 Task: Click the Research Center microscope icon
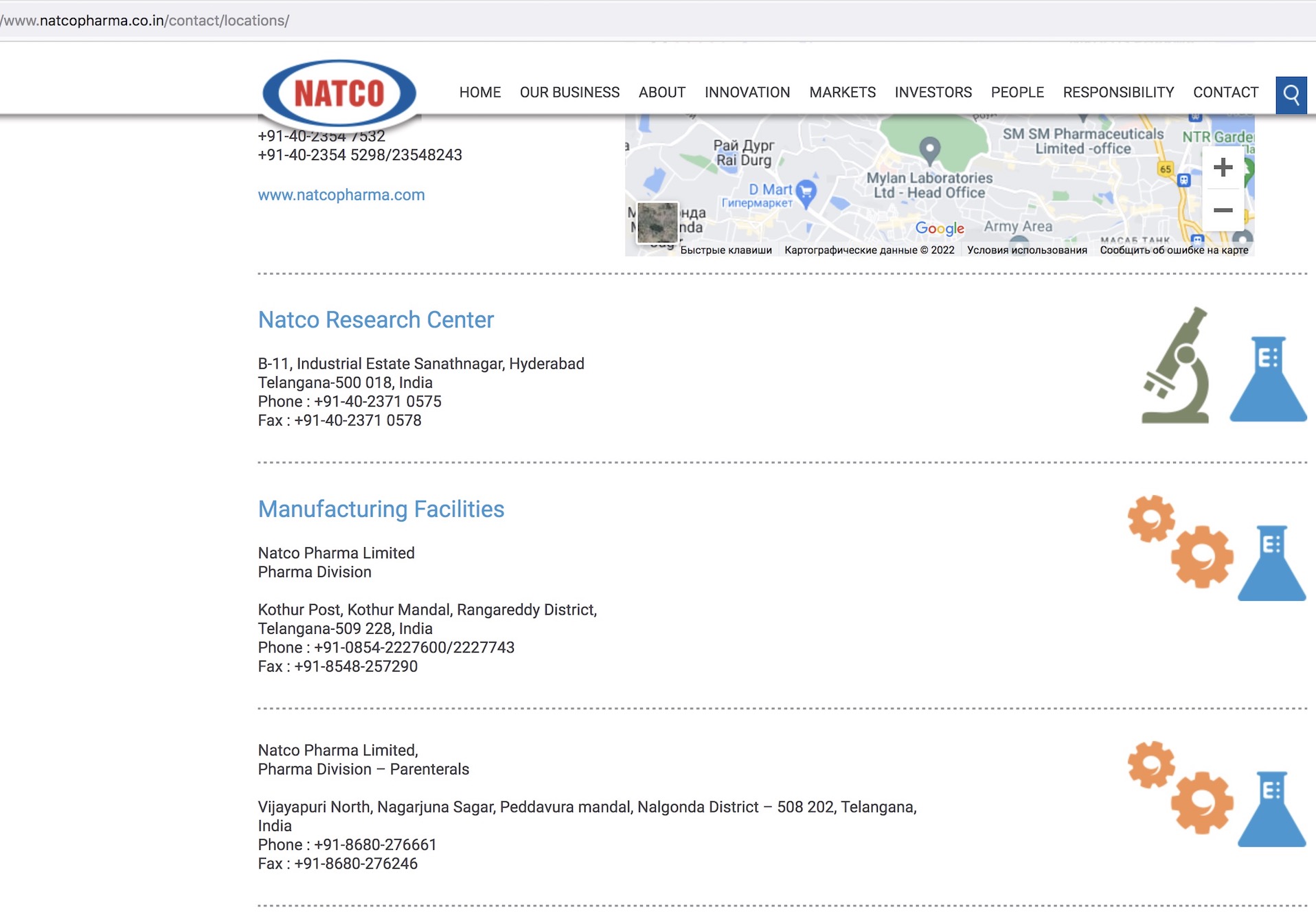click(1176, 366)
